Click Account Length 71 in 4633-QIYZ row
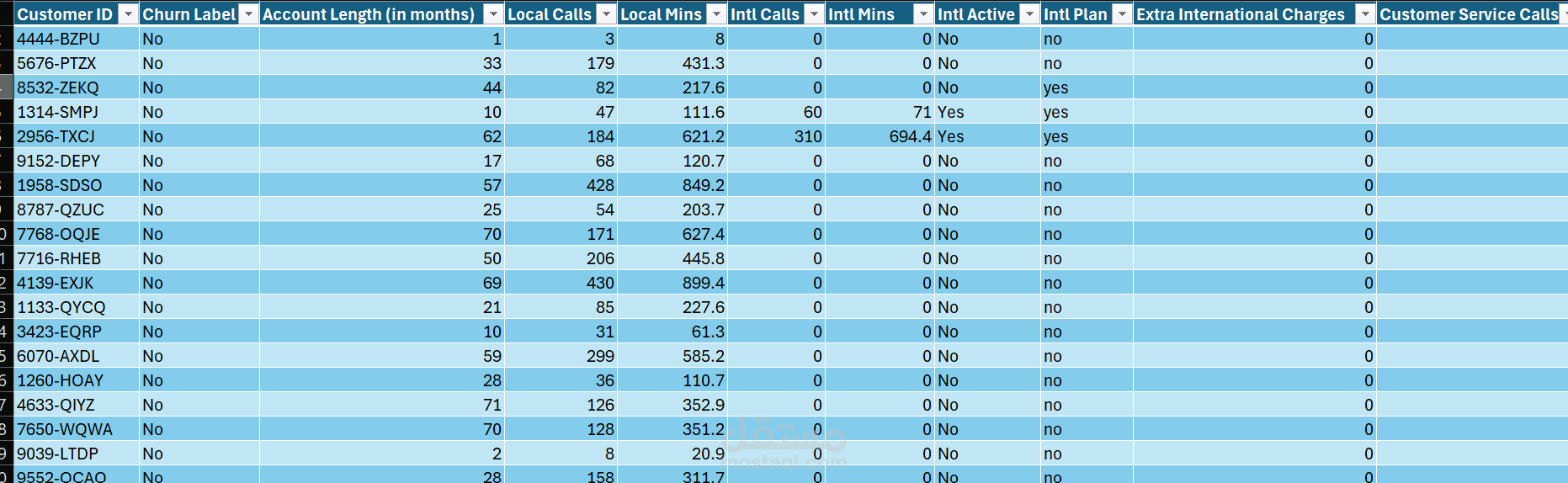The width and height of the screenshot is (1568, 483). coord(381,405)
